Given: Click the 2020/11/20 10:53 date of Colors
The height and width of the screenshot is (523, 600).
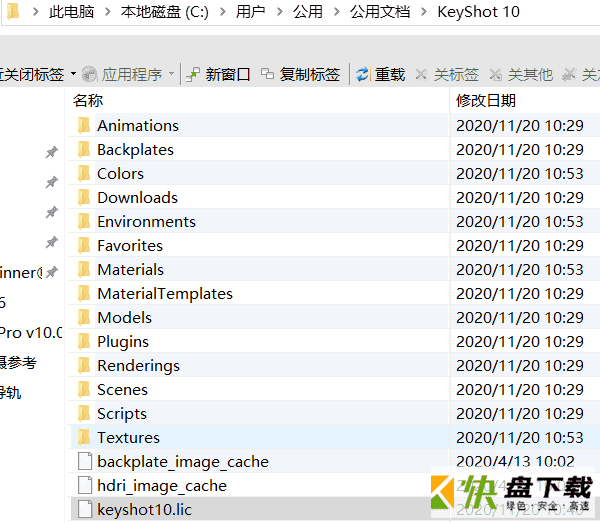Looking at the screenshot, I should 520,174.
